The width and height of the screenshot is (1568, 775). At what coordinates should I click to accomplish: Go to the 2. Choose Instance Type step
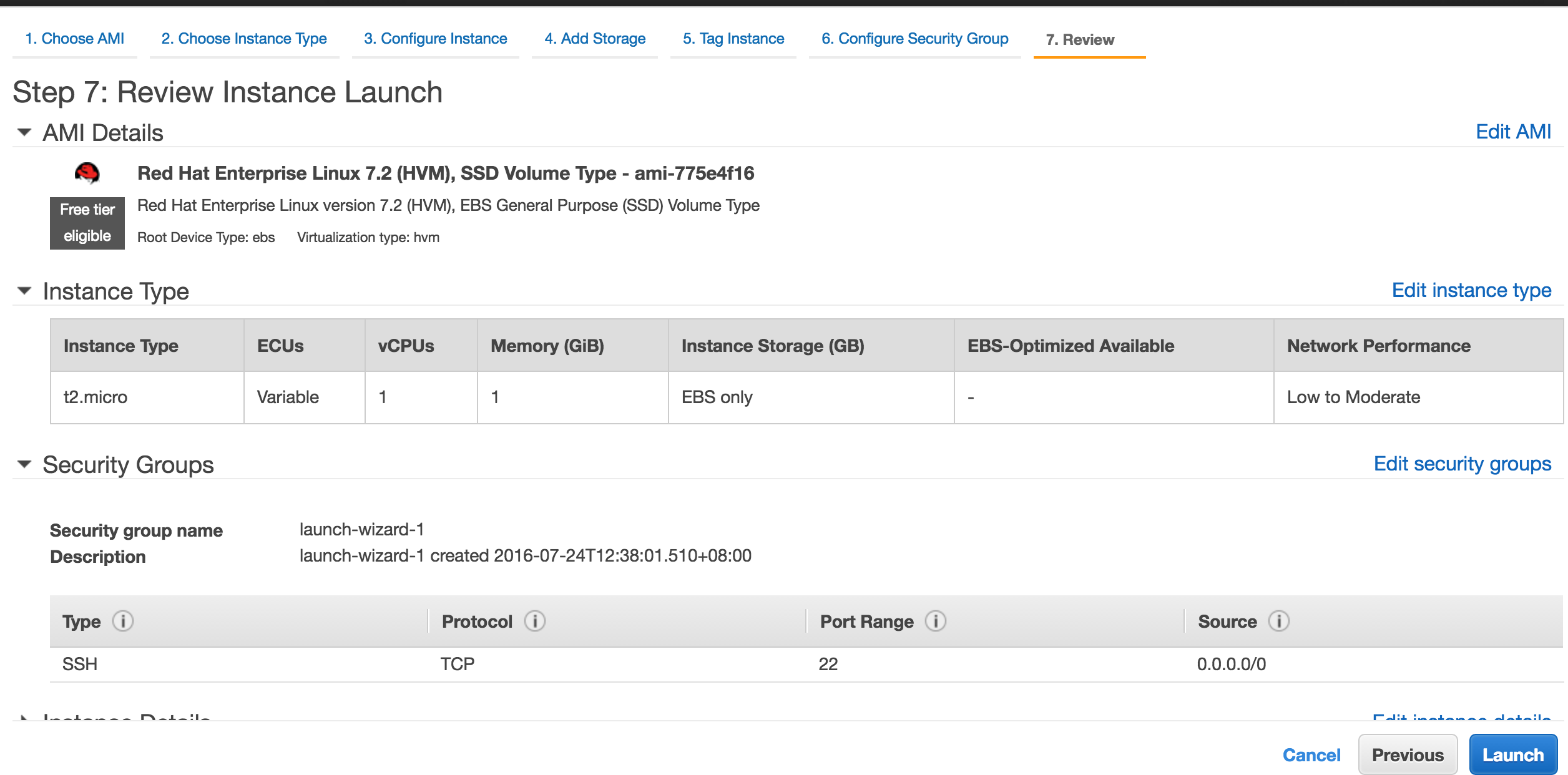pyautogui.click(x=244, y=39)
